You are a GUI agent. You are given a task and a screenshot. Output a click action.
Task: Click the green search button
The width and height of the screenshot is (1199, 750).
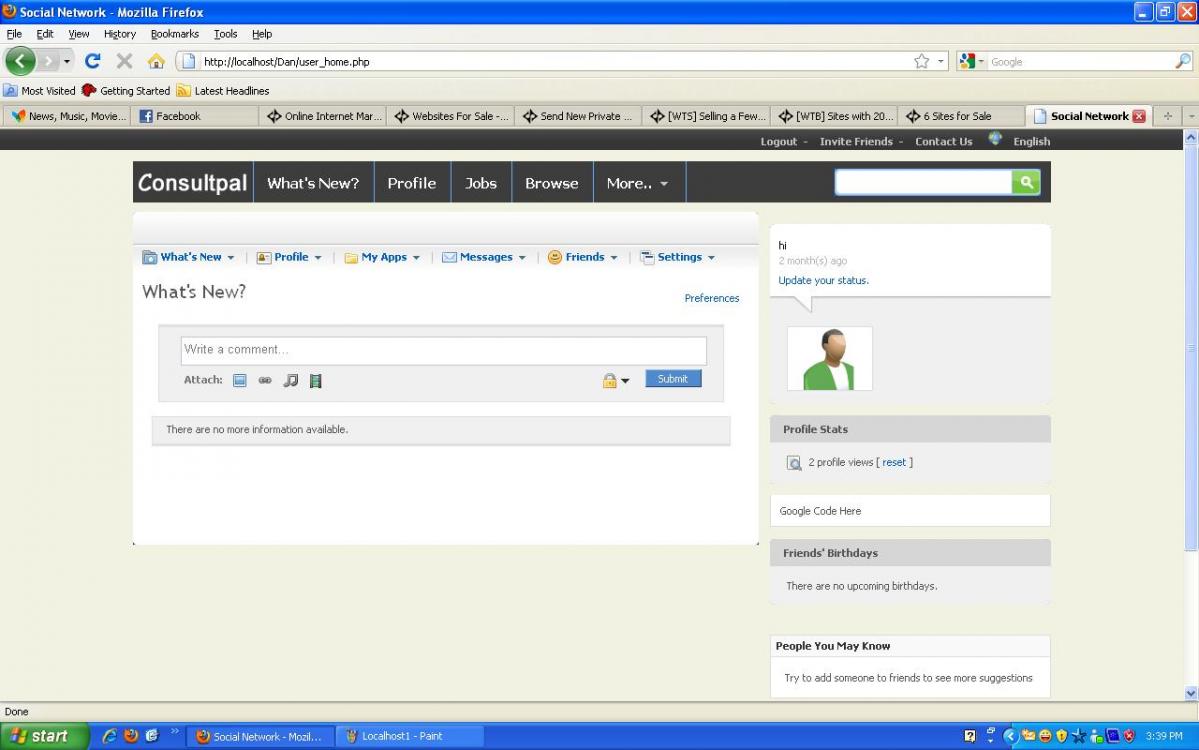pos(1025,182)
